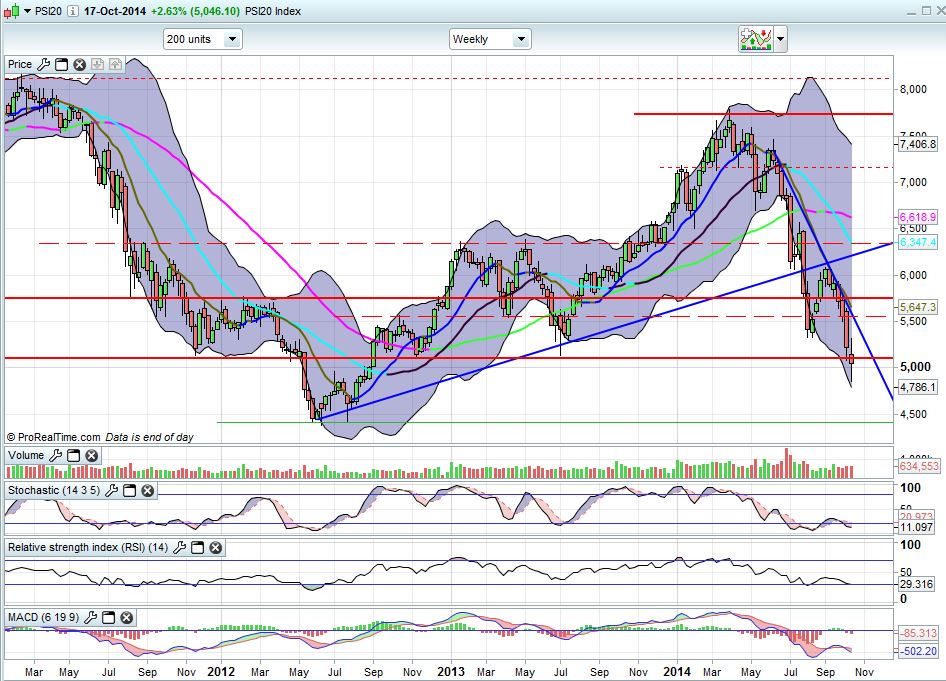
Task: Click the 11.097 stochastic value
Action: coord(916,527)
